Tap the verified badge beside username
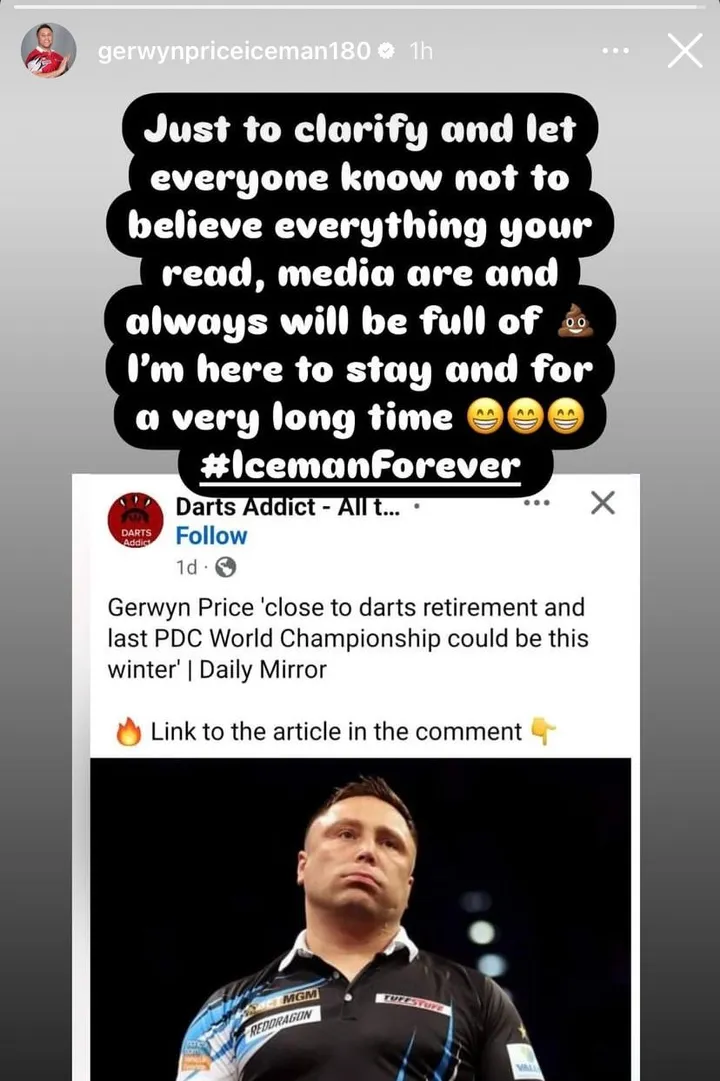The width and height of the screenshot is (720, 1081). (387, 50)
